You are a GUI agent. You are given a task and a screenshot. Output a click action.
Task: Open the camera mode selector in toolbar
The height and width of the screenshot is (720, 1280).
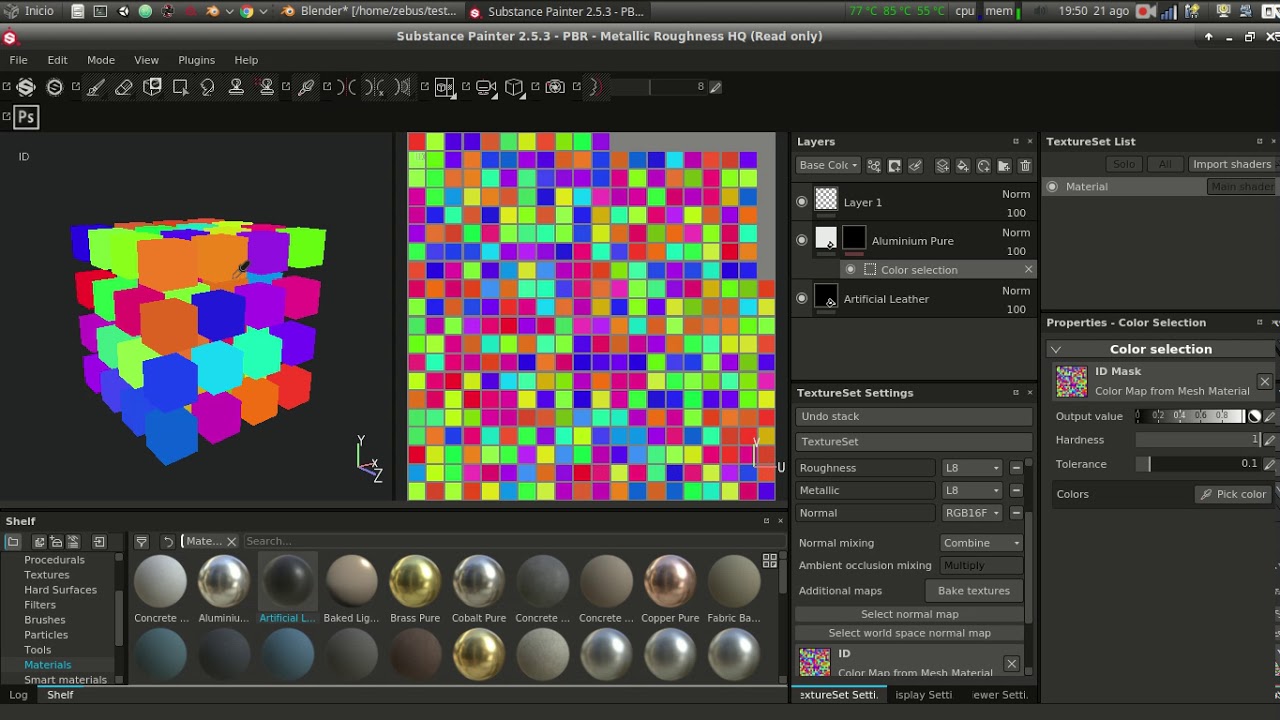487,87
